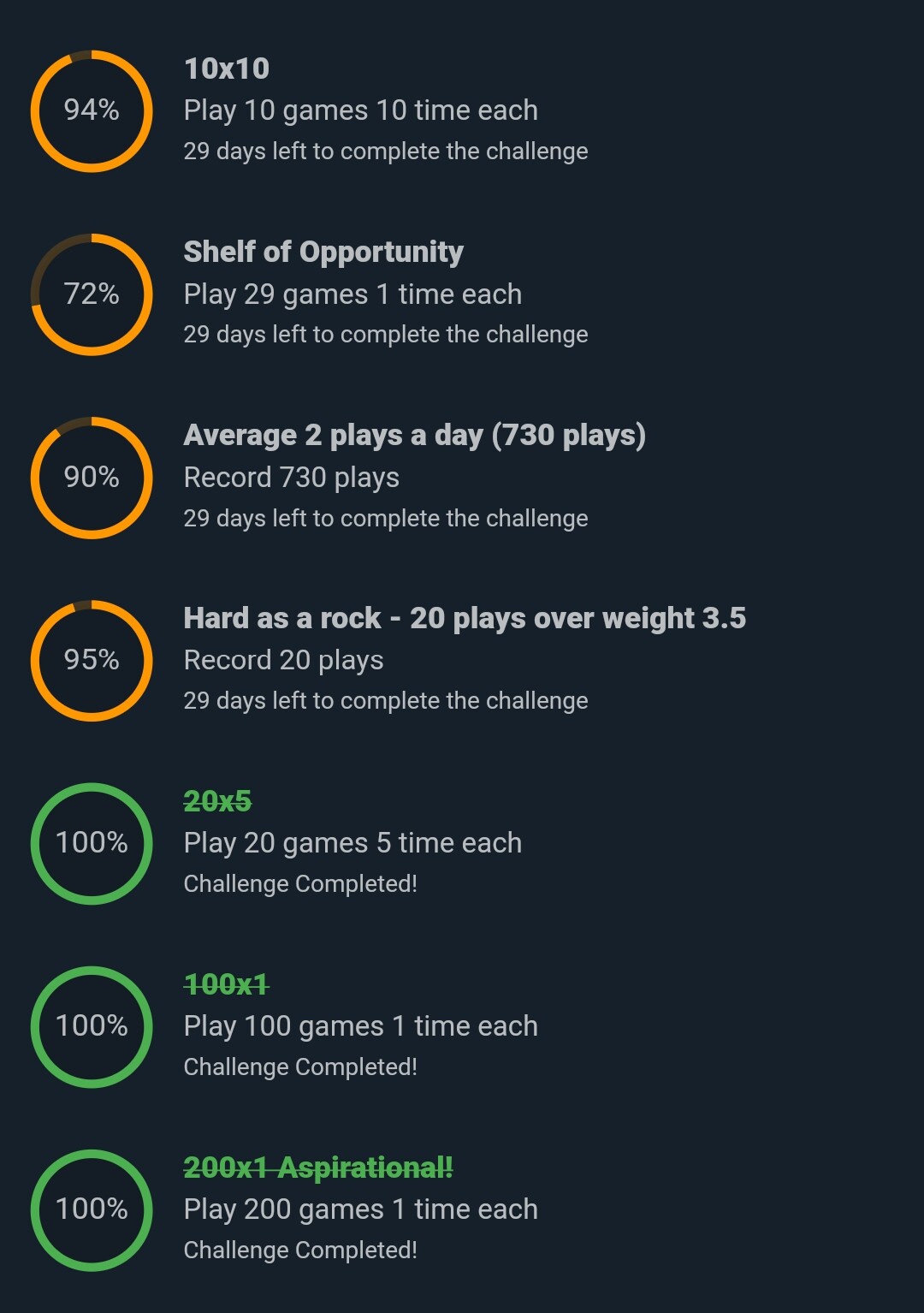Open the 94% progress ring for 10x10

92,111
